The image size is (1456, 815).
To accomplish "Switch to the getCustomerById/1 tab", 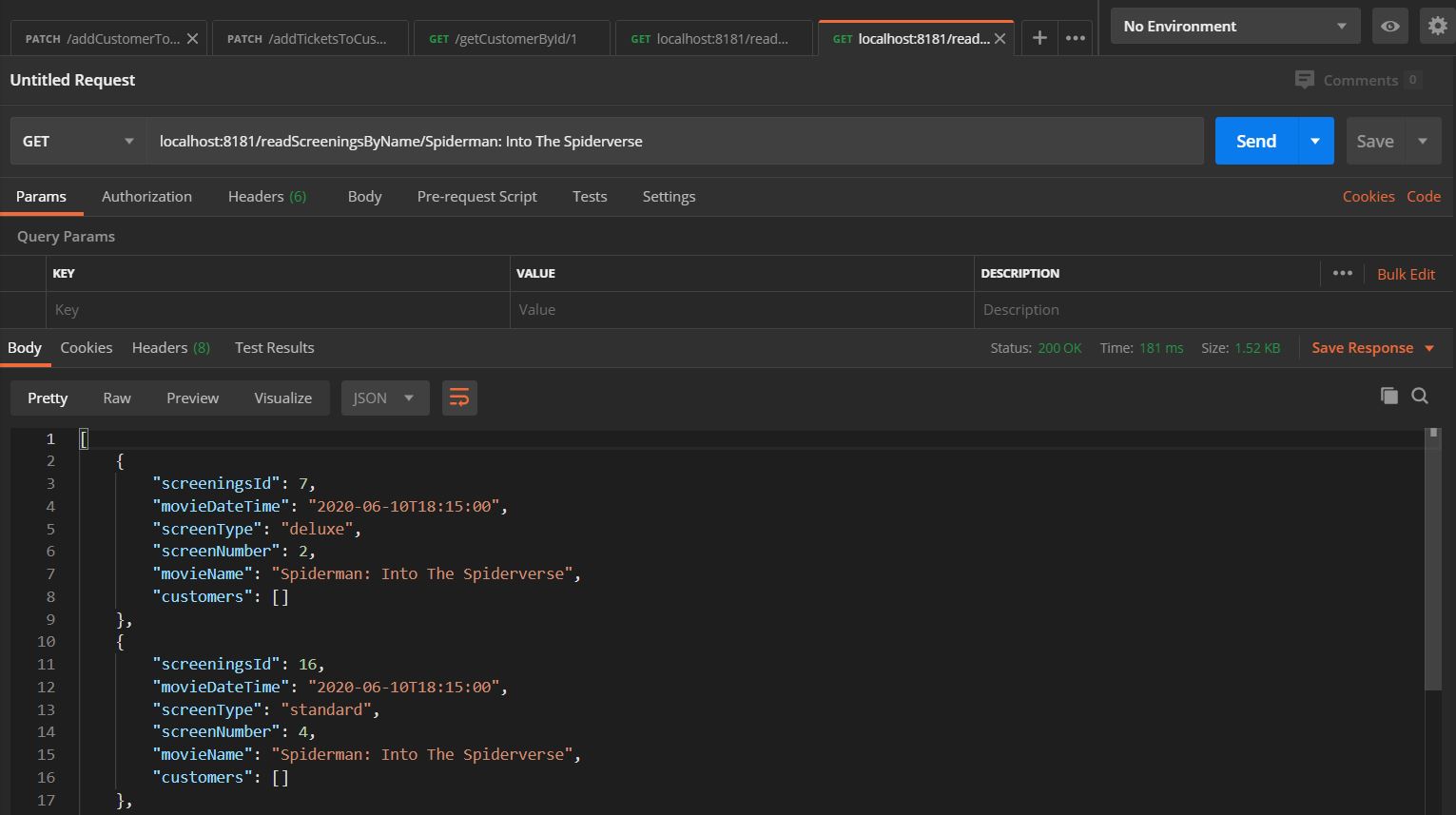I will tap(512, 39).
